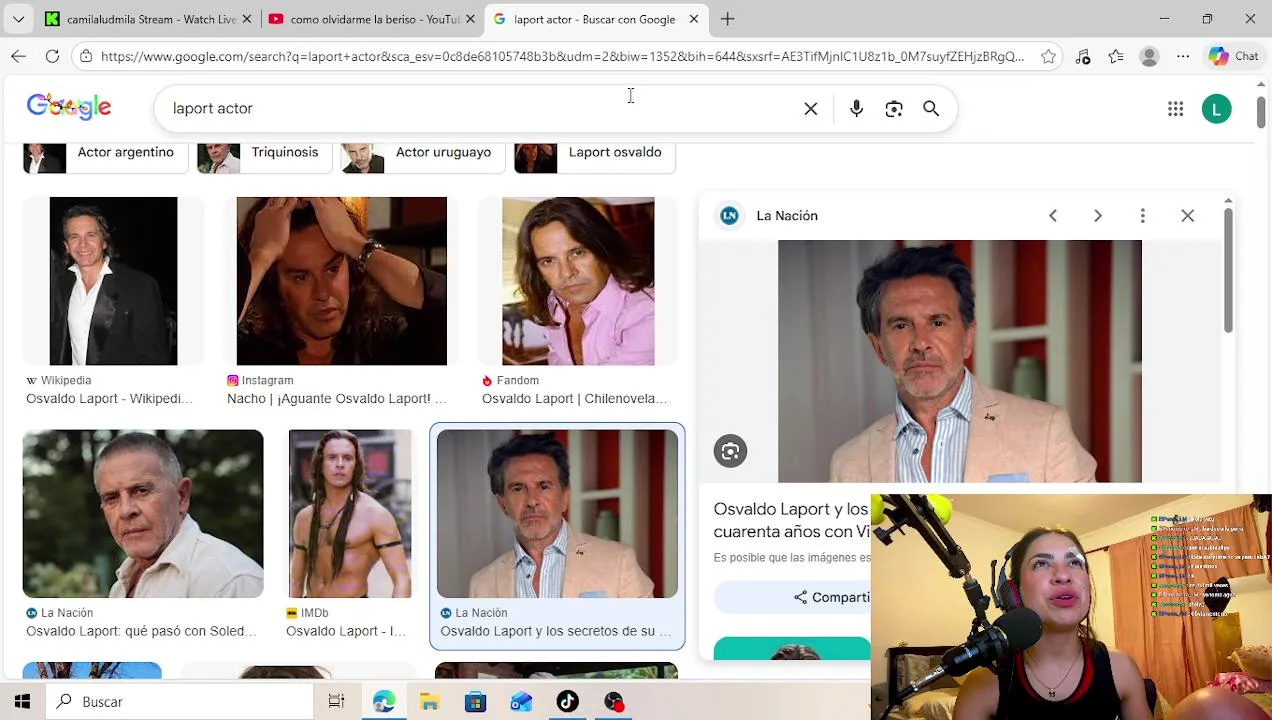Go back to previous page
Image resolution: width=1272 pixels, height=720 pixels.
click(19, 57)
